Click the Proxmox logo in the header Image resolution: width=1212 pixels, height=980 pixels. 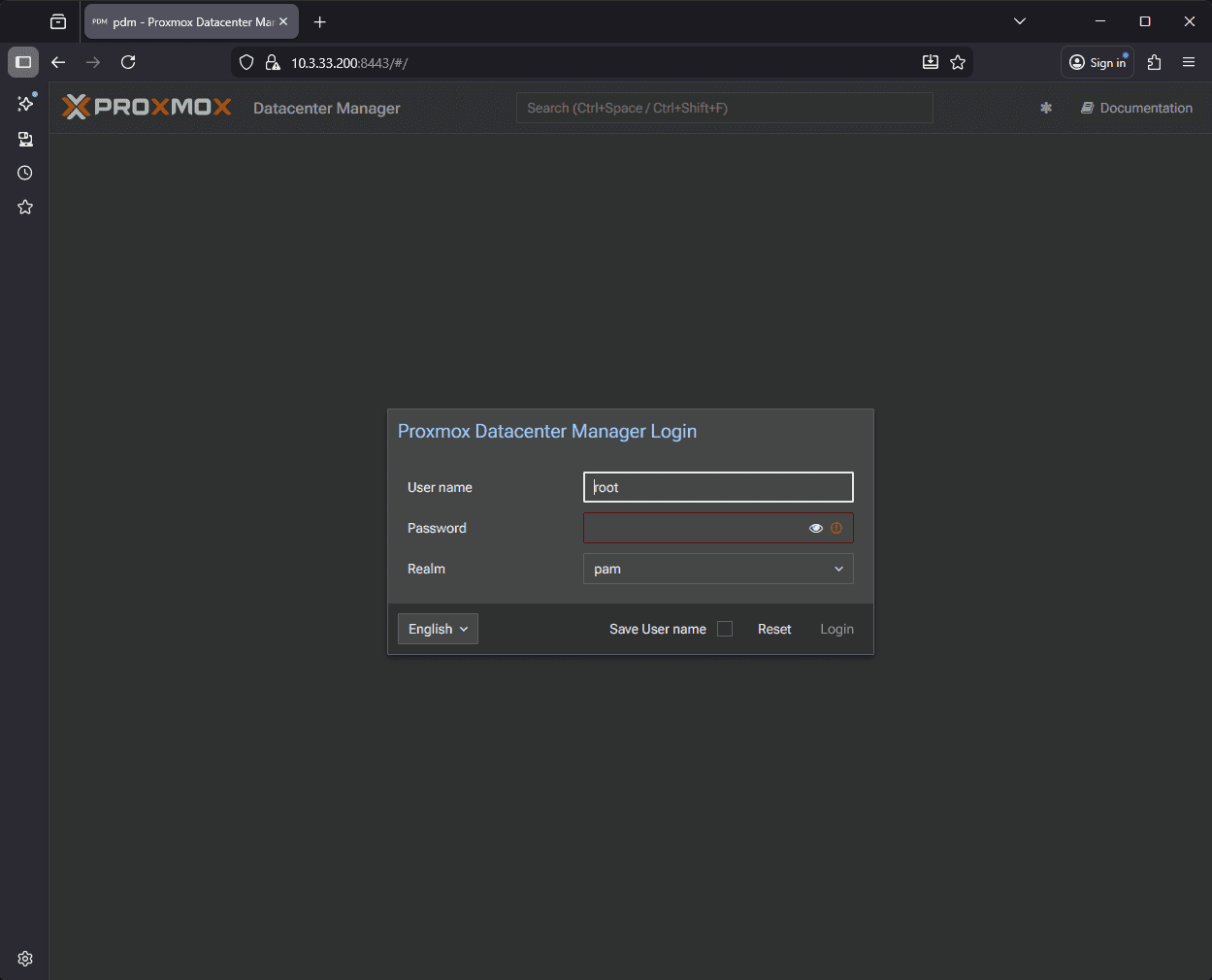pyautogui.click(x=146, y=107)
